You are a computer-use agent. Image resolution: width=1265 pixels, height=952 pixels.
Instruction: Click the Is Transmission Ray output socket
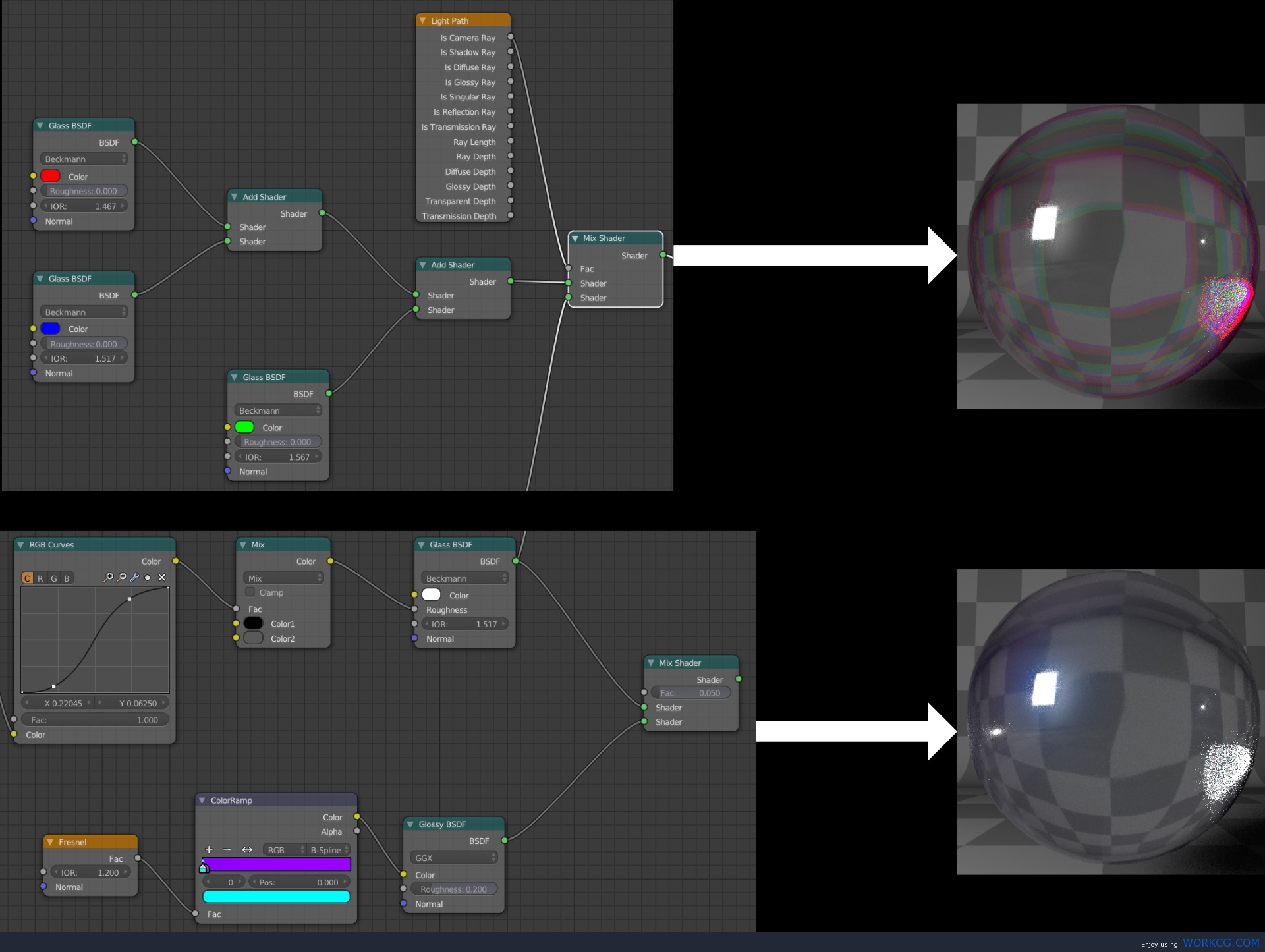click(x=510, y=126)
